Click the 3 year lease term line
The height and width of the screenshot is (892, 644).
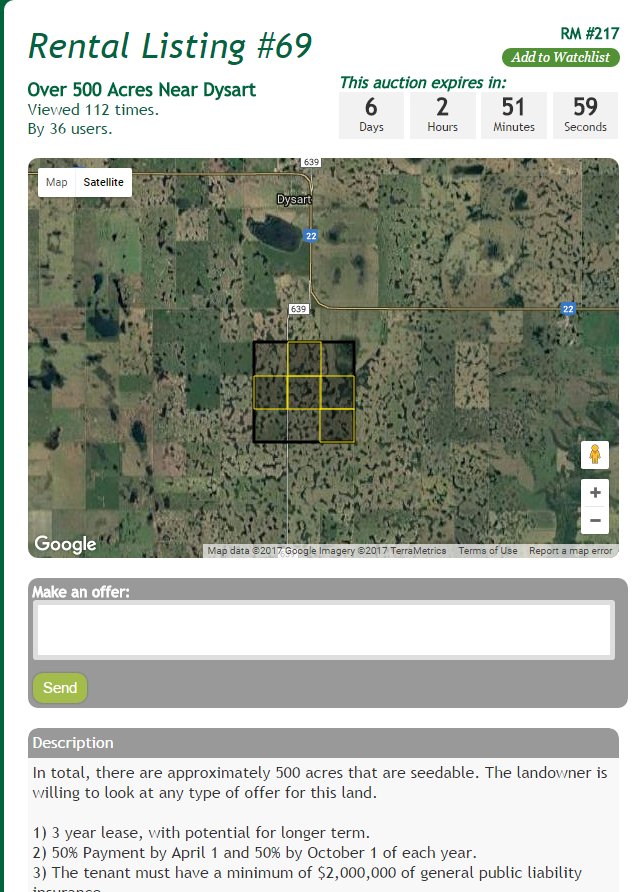(x=201, y=833)
